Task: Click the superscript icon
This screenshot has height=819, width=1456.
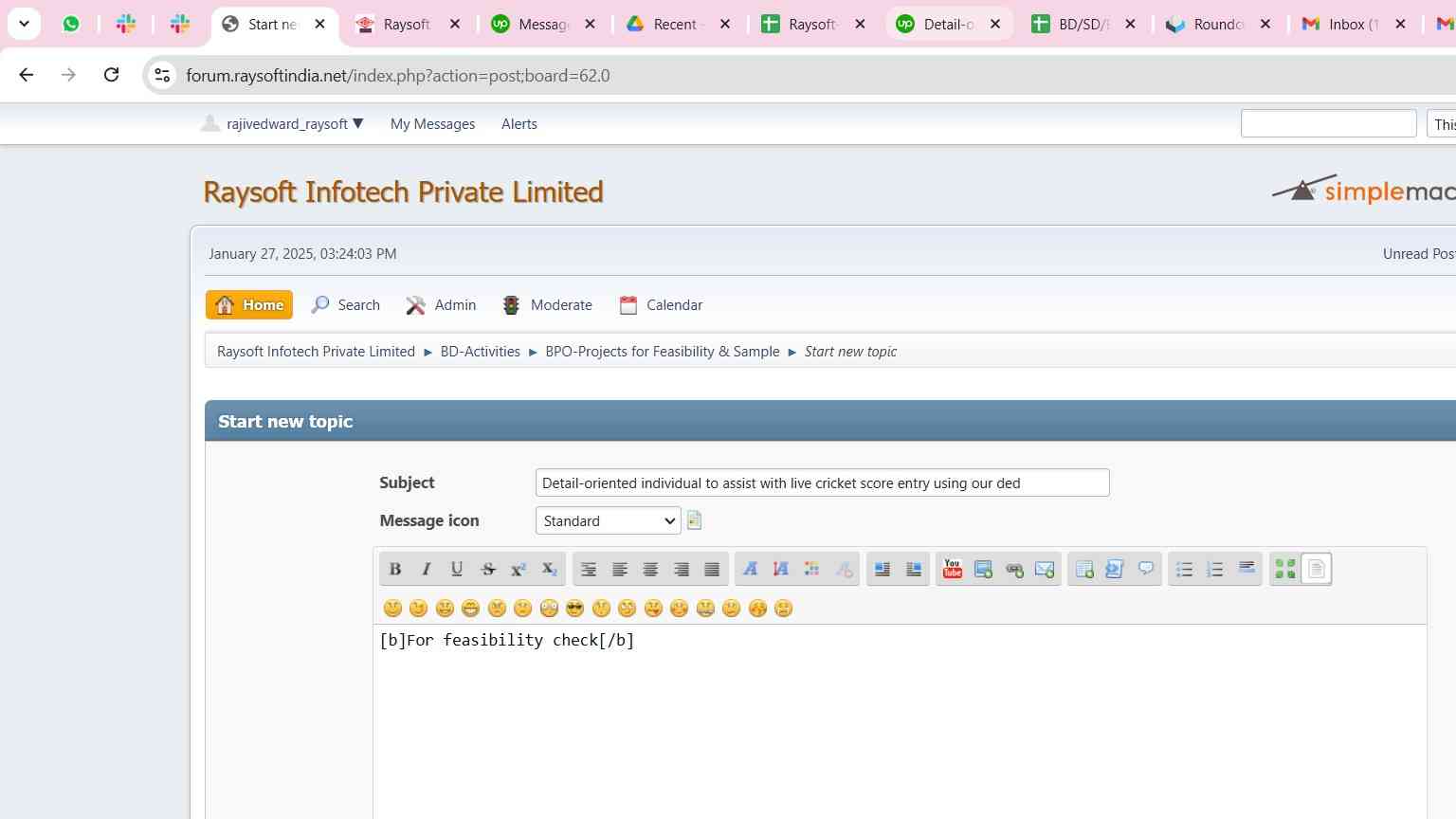Action: point(519,569)
